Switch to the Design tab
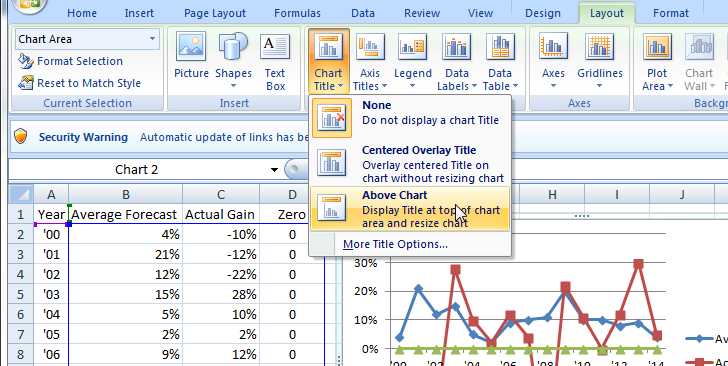This screenshot has height=366, width=728. pyautogui.click(x=543, y=13)
